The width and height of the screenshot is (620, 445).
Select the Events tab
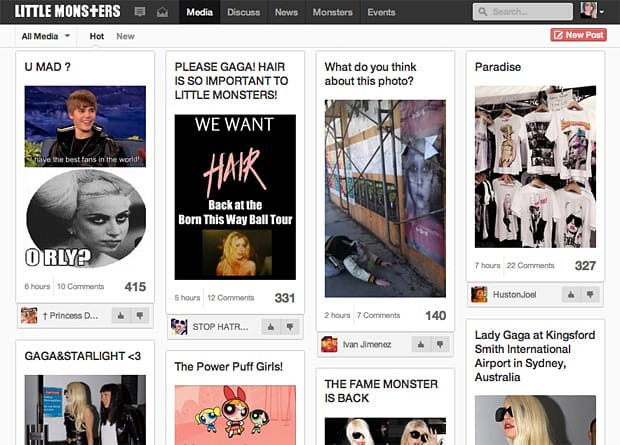pyautogui.click(x=381, y=12)
